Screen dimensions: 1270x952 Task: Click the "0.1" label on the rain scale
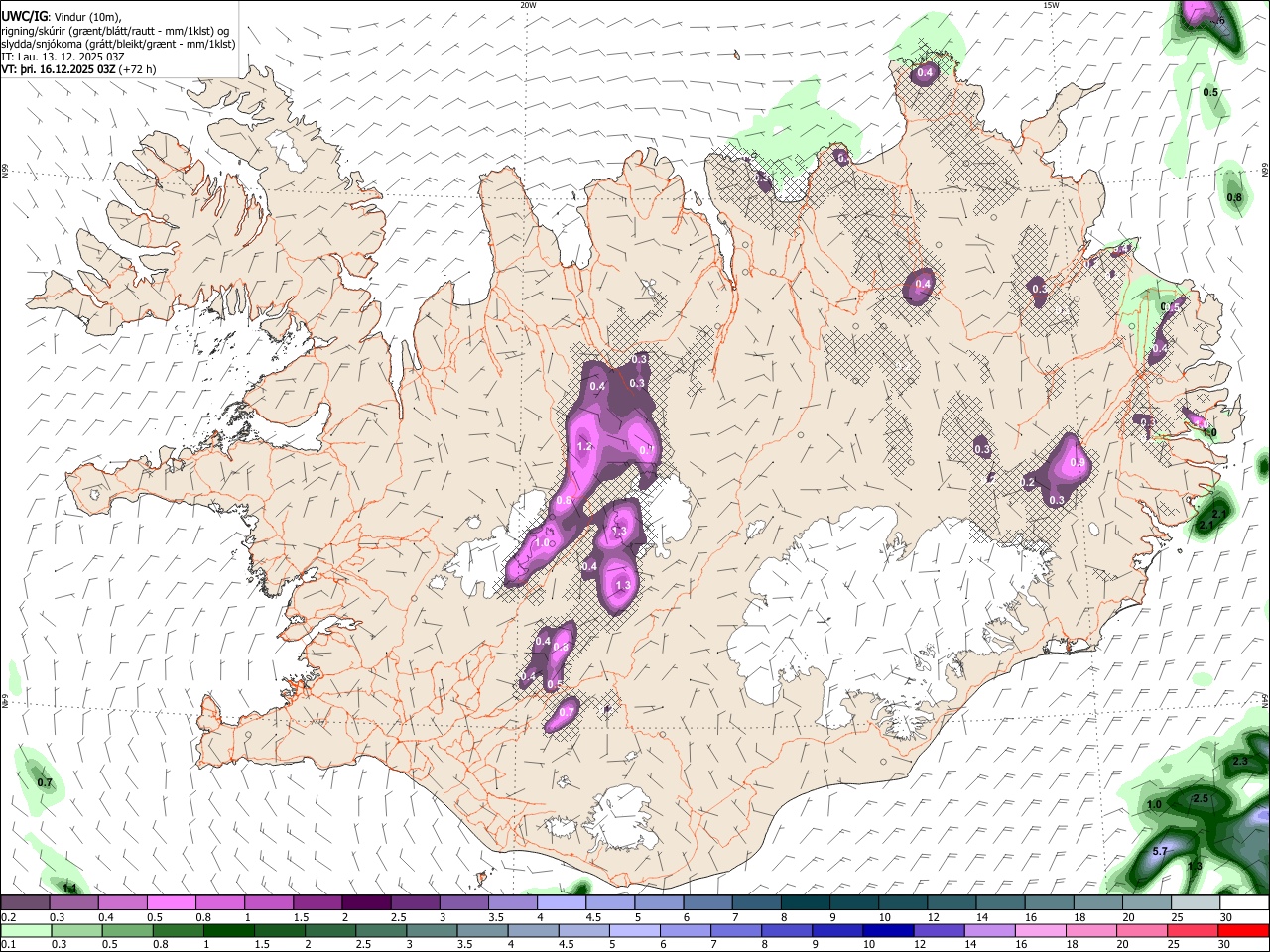pyautogui.click(x=8, y=944)
